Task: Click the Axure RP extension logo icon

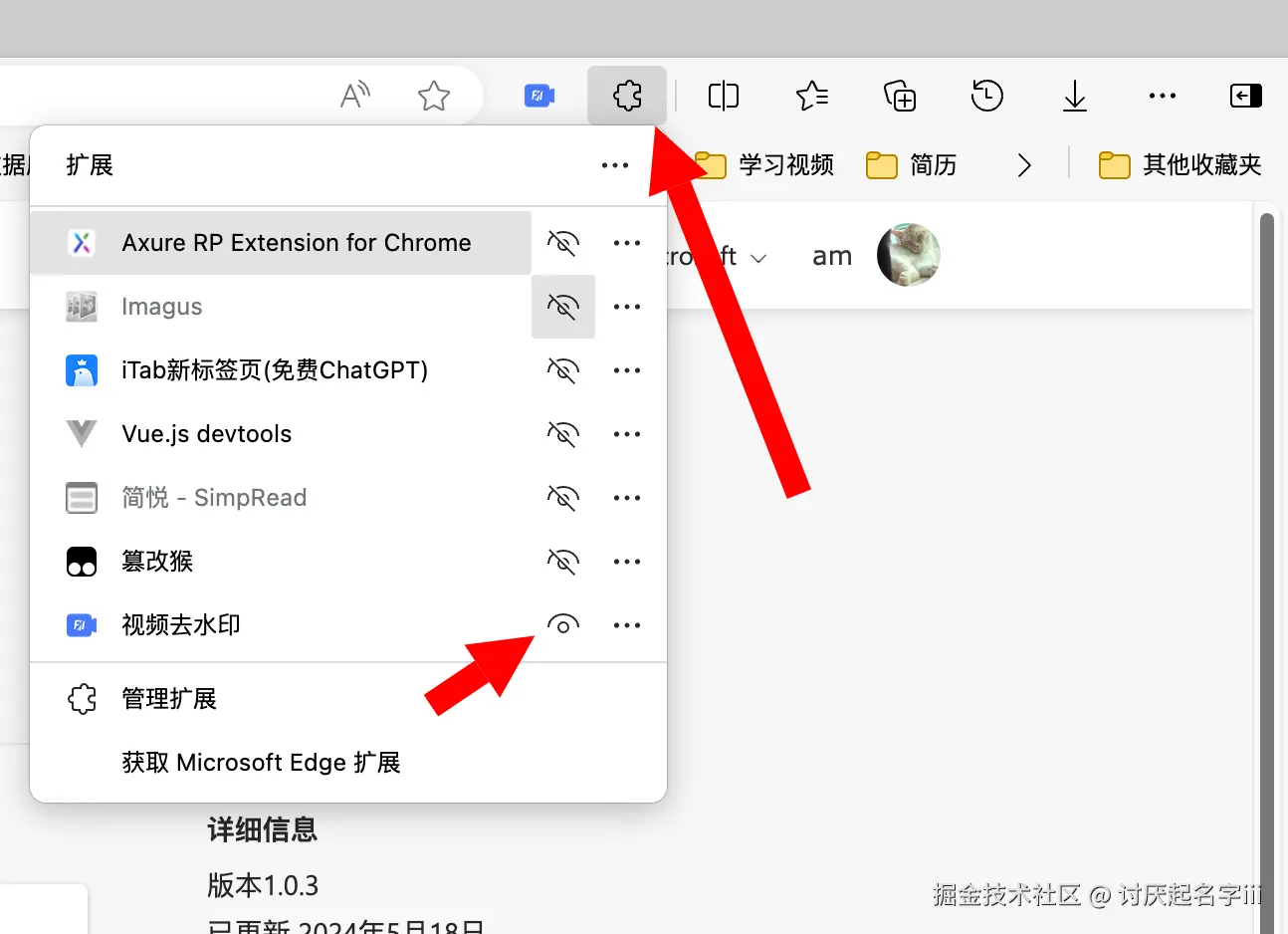Action: (82, 243)
